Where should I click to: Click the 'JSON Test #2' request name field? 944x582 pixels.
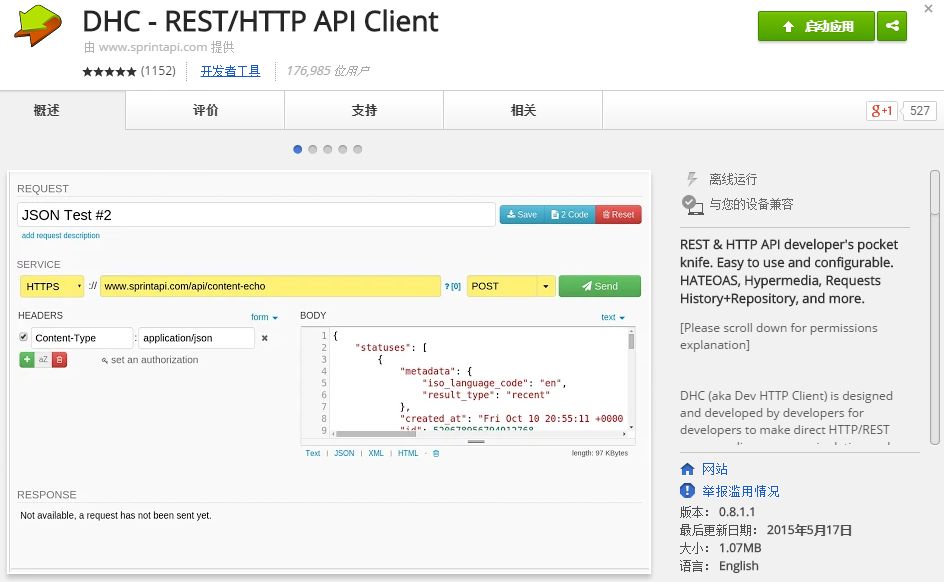[256, 215]
